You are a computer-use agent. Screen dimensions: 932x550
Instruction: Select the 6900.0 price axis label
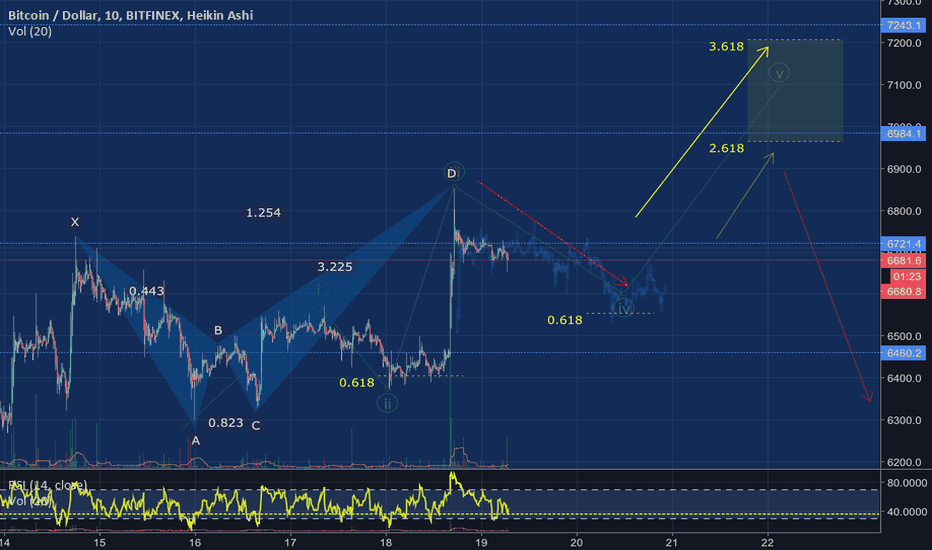tap(904, 169)
